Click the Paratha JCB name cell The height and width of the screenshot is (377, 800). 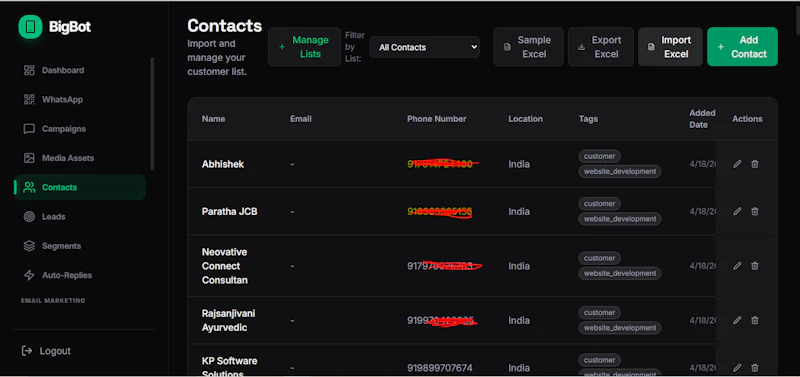230,211
